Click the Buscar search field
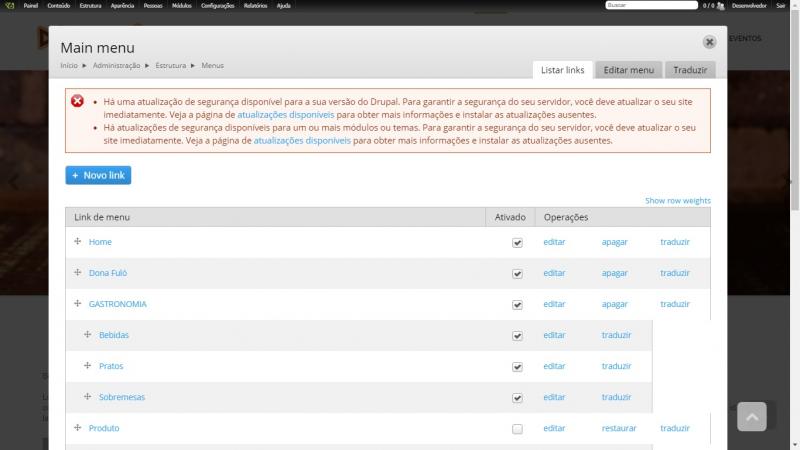 651,5
